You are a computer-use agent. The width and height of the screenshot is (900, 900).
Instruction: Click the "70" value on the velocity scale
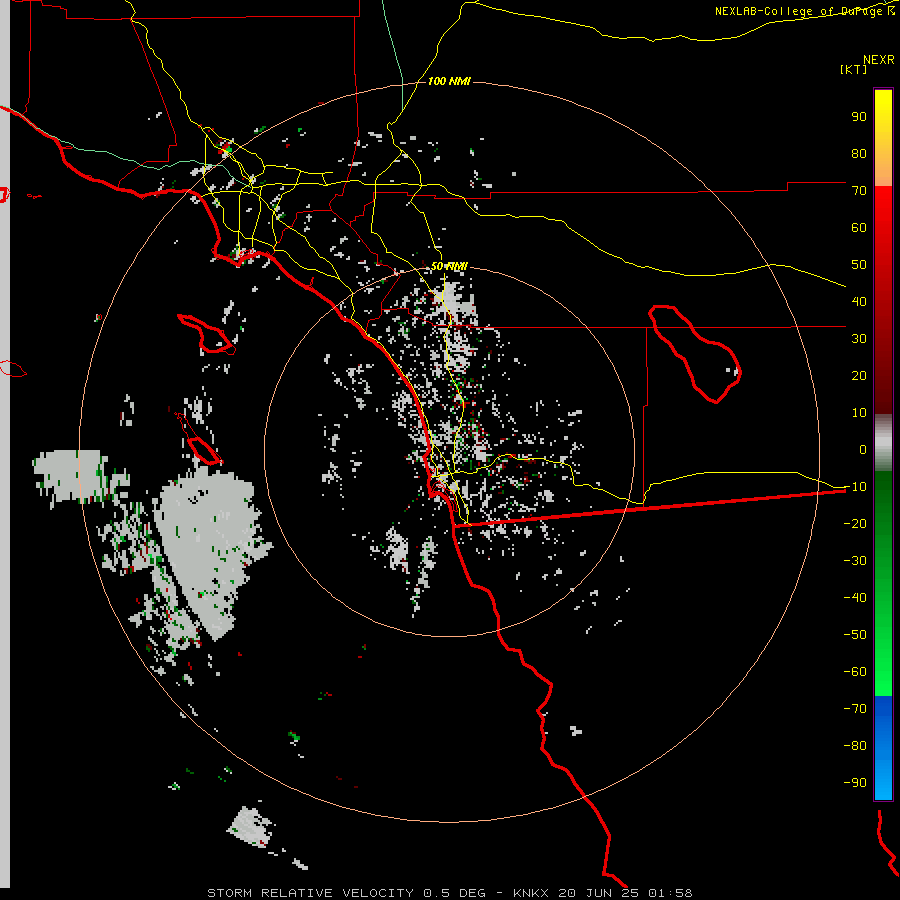click(x=859, y=191)
